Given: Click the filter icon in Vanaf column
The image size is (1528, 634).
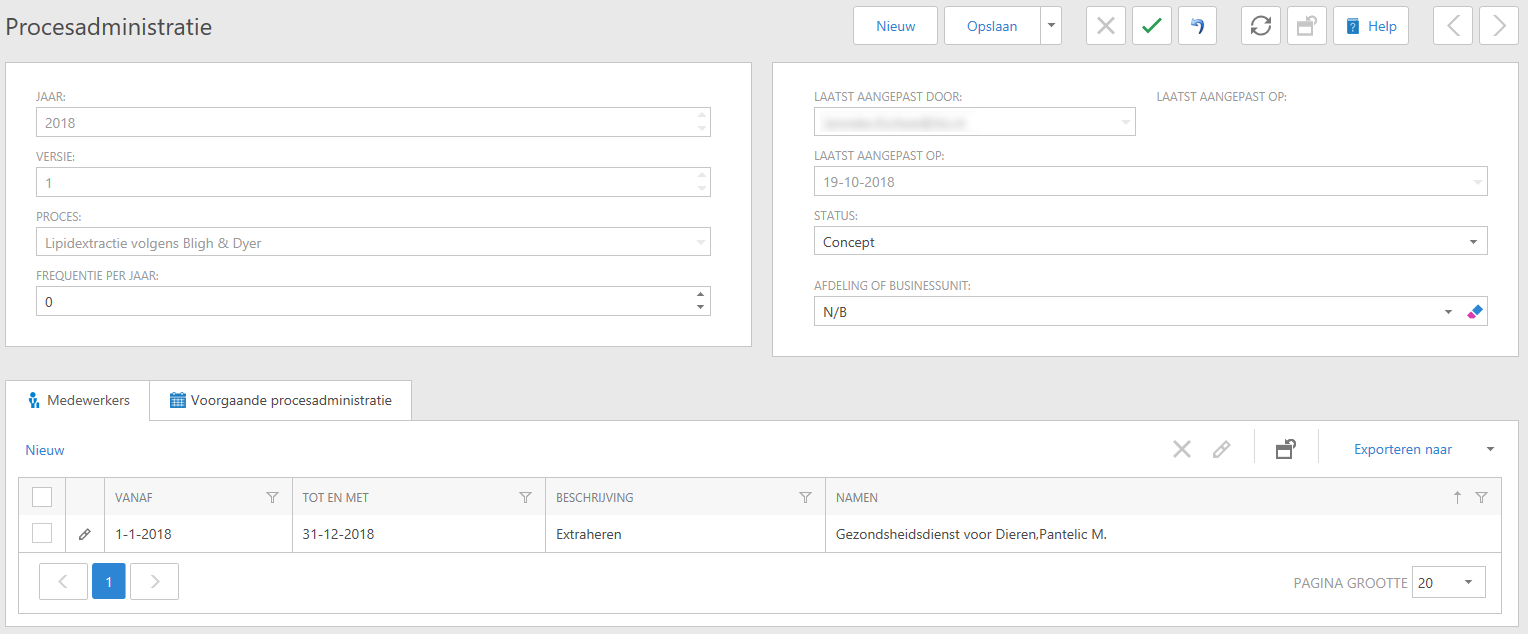Looking at the screenshot, I should (x=272, y=498).
